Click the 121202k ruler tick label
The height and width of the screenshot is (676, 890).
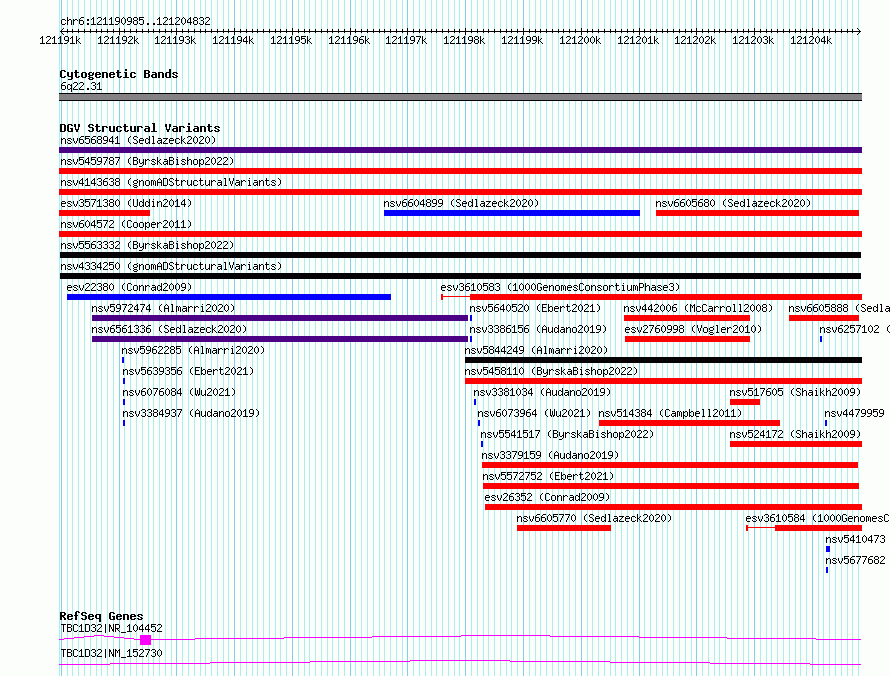pos(695,40)
